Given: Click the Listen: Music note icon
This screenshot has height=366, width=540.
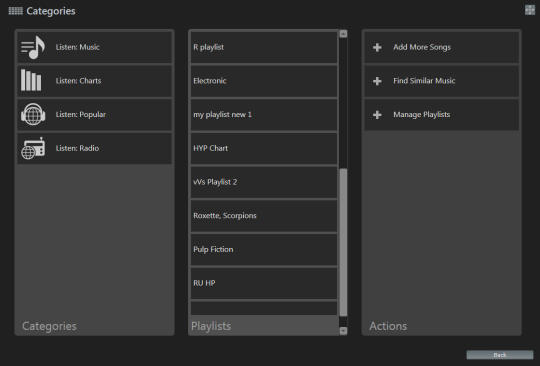Looking at the screenshot, I should [33, 47].
